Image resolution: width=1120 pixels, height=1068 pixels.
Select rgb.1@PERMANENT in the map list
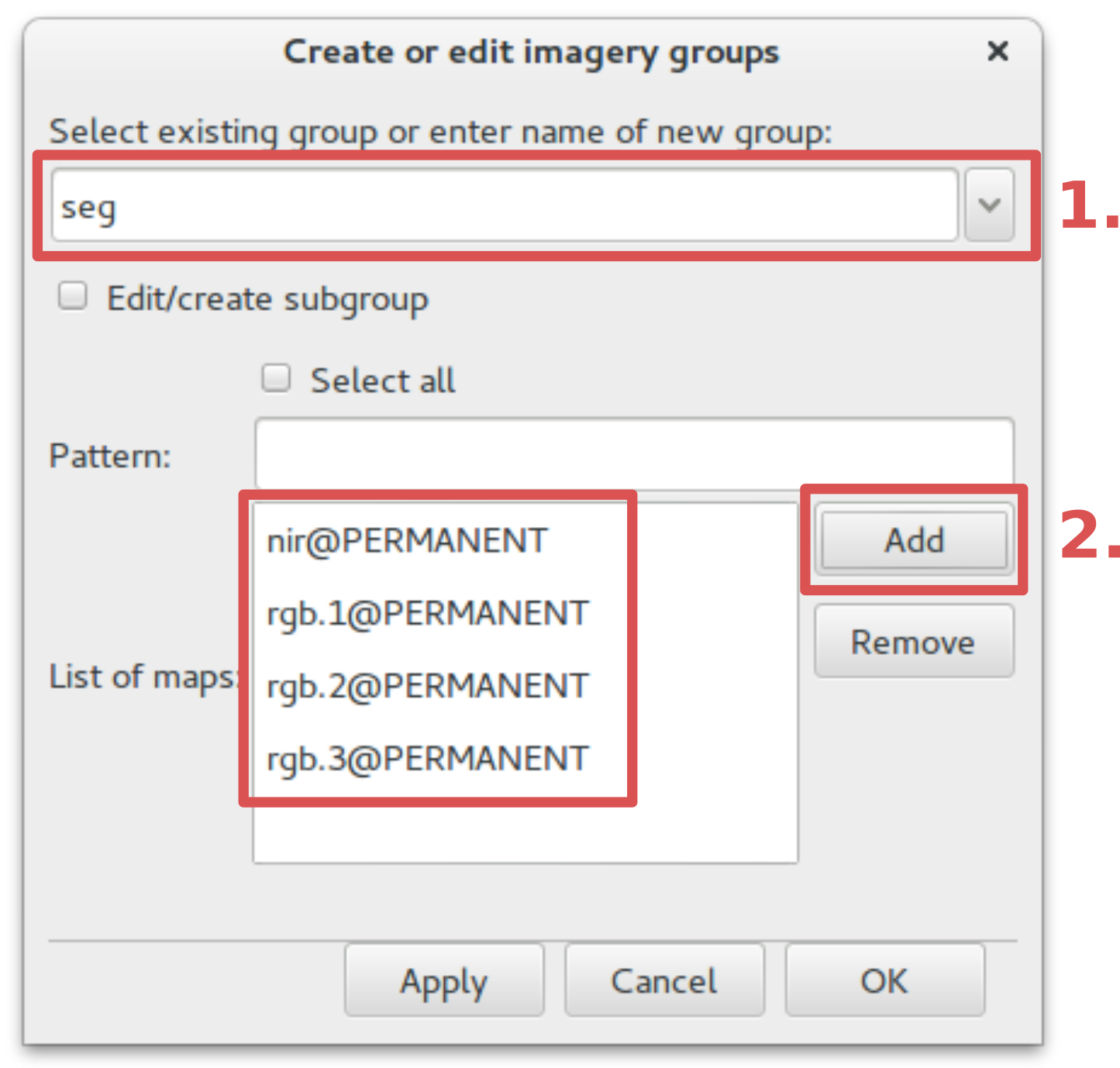pos(428,613)
